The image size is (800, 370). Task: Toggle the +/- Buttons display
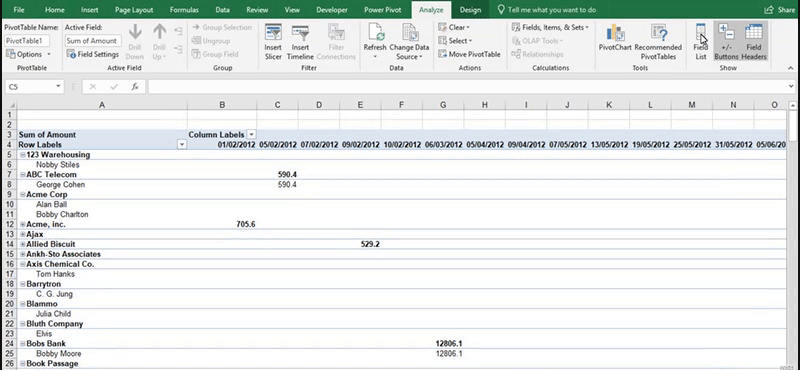pos(726,42)
